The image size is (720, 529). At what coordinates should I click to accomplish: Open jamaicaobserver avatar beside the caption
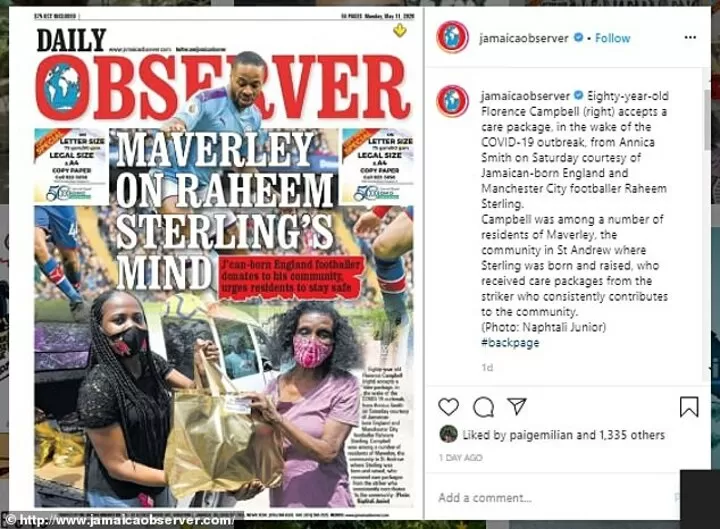click(x=452, y=101)
